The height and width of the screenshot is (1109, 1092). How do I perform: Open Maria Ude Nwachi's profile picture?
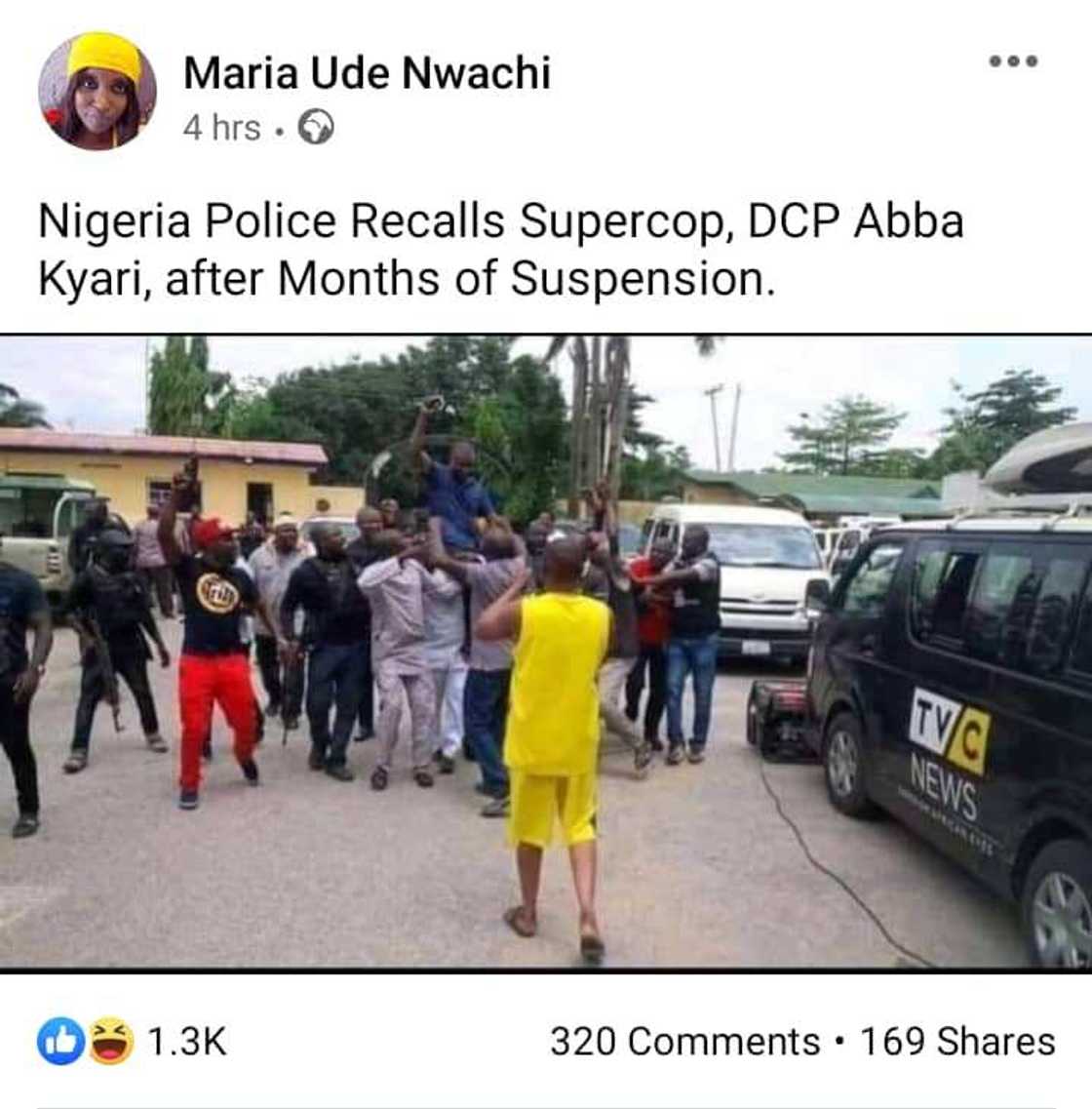click(97, 92)
